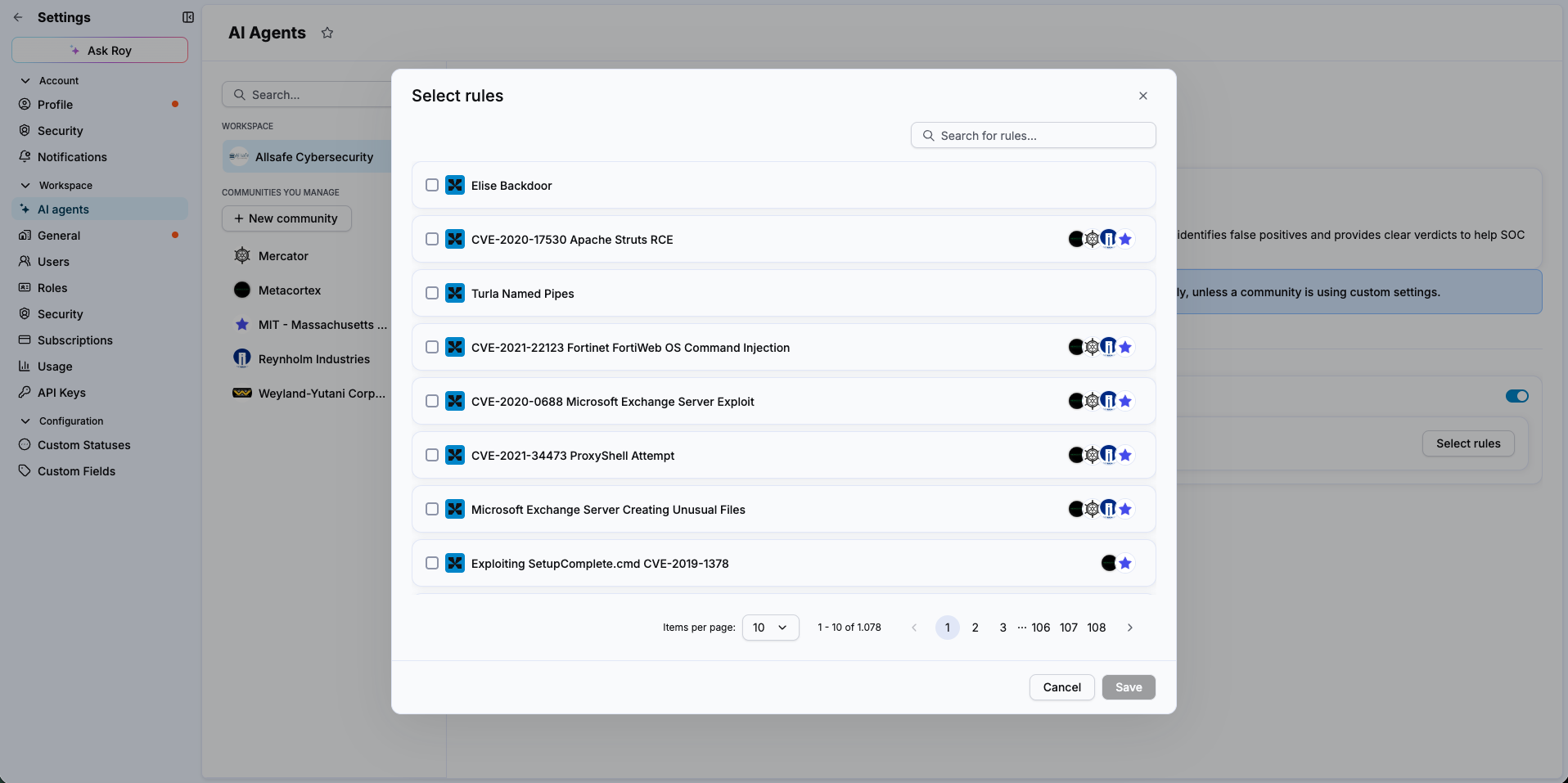Click the black circle icon on Creating Unusual Files row
This screenshot has width=1568, height=783.
[x=1076, y=510]
